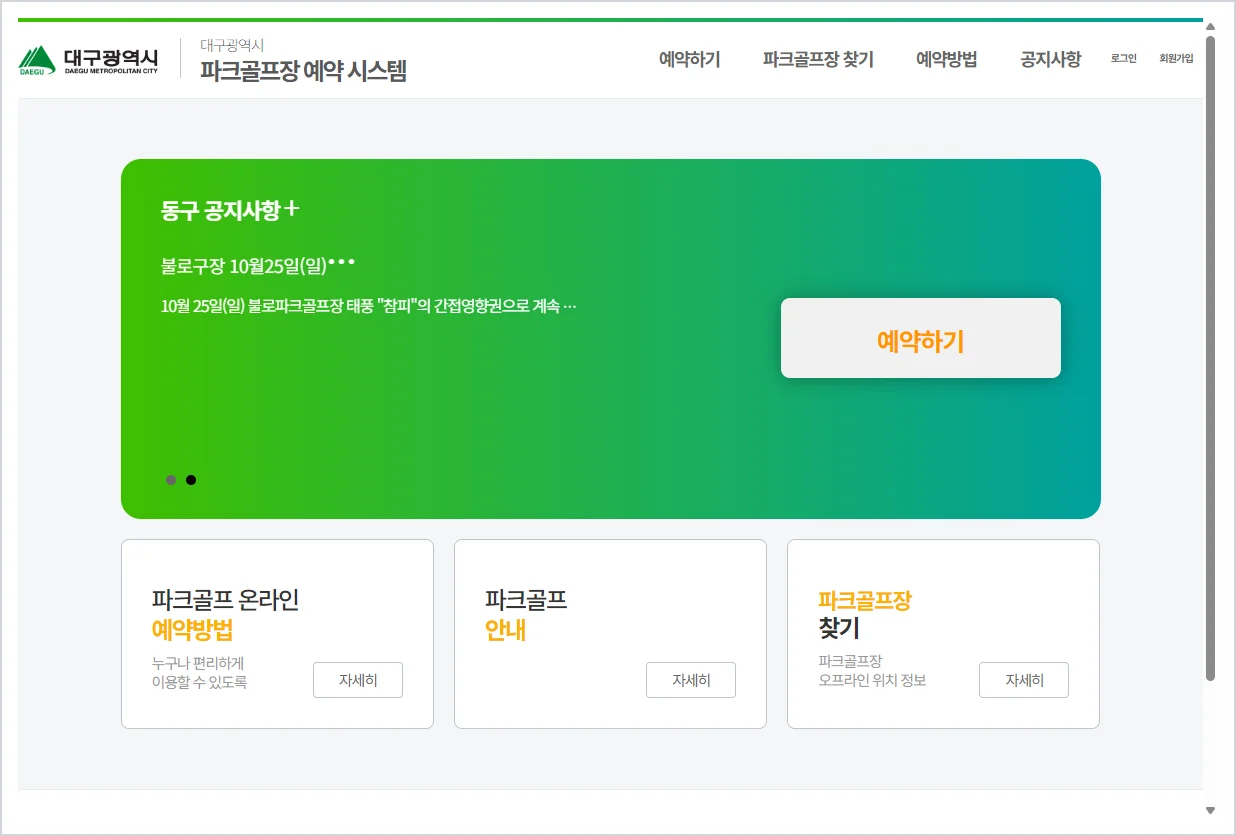Screen dimensions: 1236x836
Task: Click the large orange 예약하기 banner button
Action: pyautogui.click(x=920, y=338)
